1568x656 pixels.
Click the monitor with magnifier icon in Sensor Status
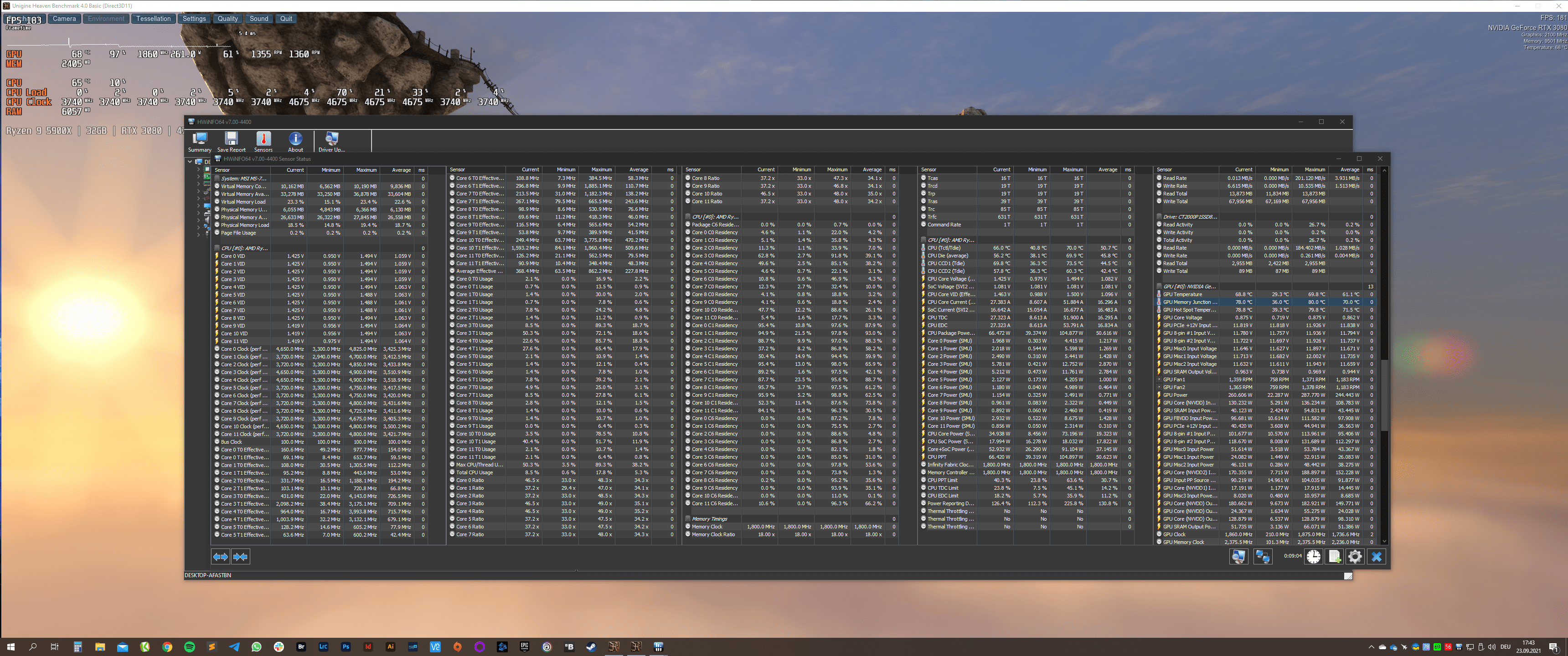tap(1238, 556)
